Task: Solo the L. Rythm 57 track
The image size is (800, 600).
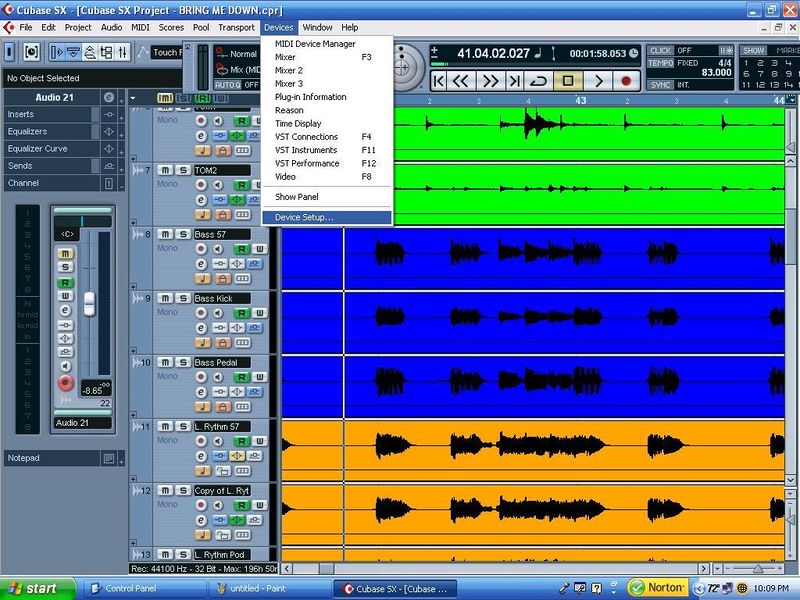Action: [183, 426]
